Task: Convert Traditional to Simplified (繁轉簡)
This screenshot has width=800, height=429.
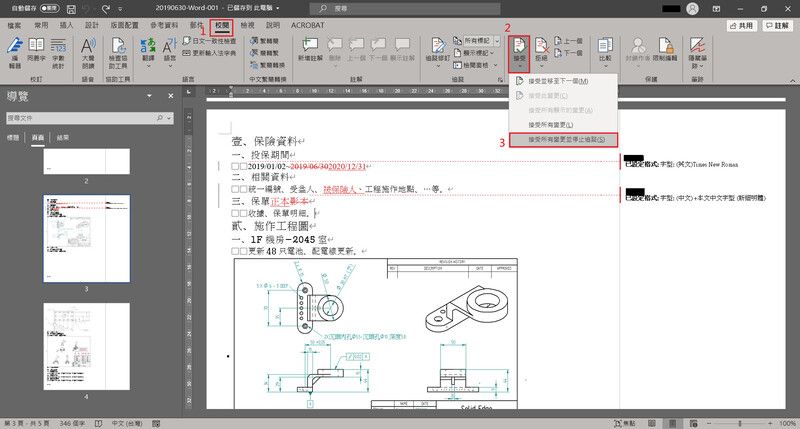Action: click(265, 41)
